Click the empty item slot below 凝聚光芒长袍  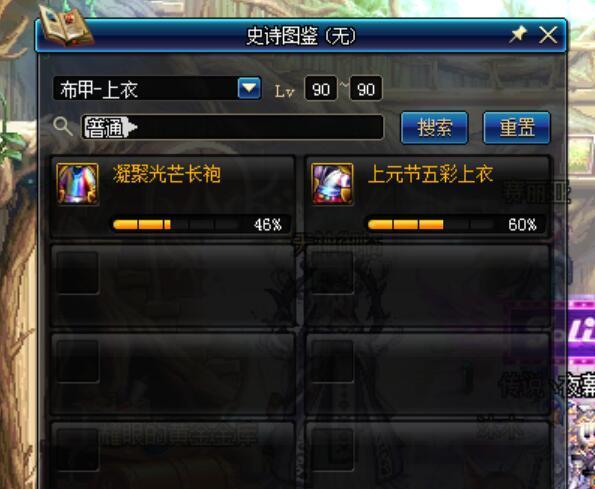click(x=172, y=286)
